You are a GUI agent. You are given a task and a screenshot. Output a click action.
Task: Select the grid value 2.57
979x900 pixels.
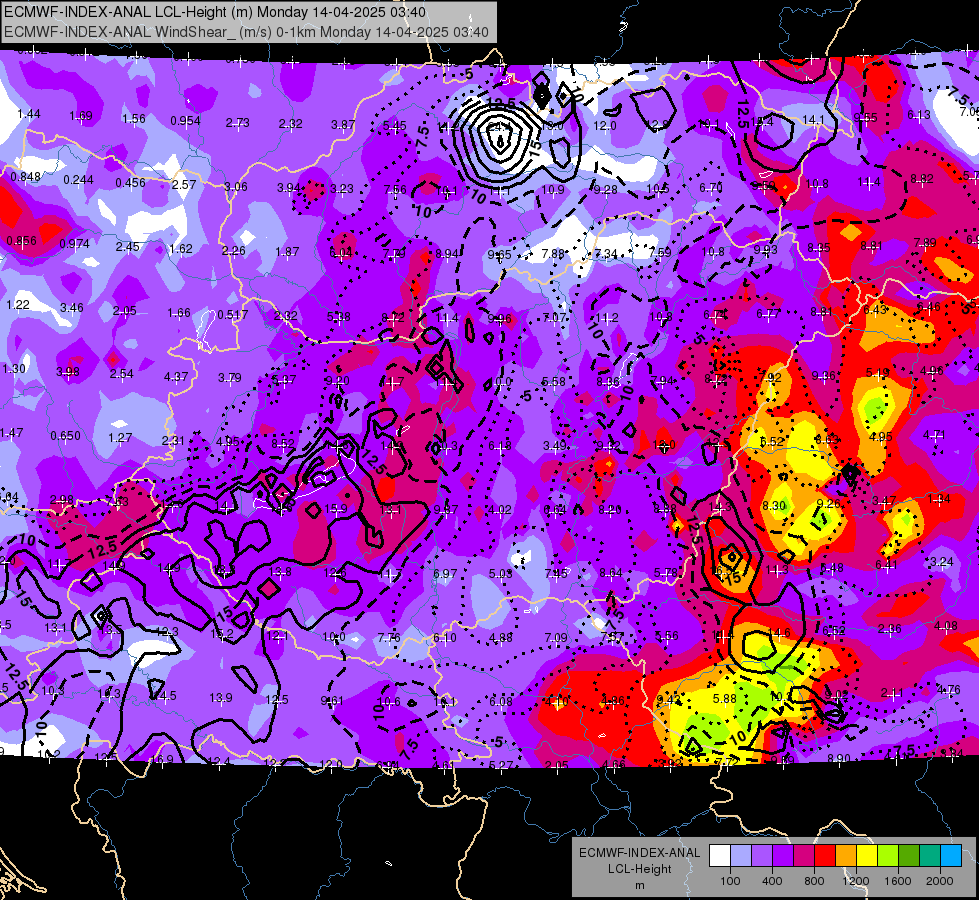[184, 185]
